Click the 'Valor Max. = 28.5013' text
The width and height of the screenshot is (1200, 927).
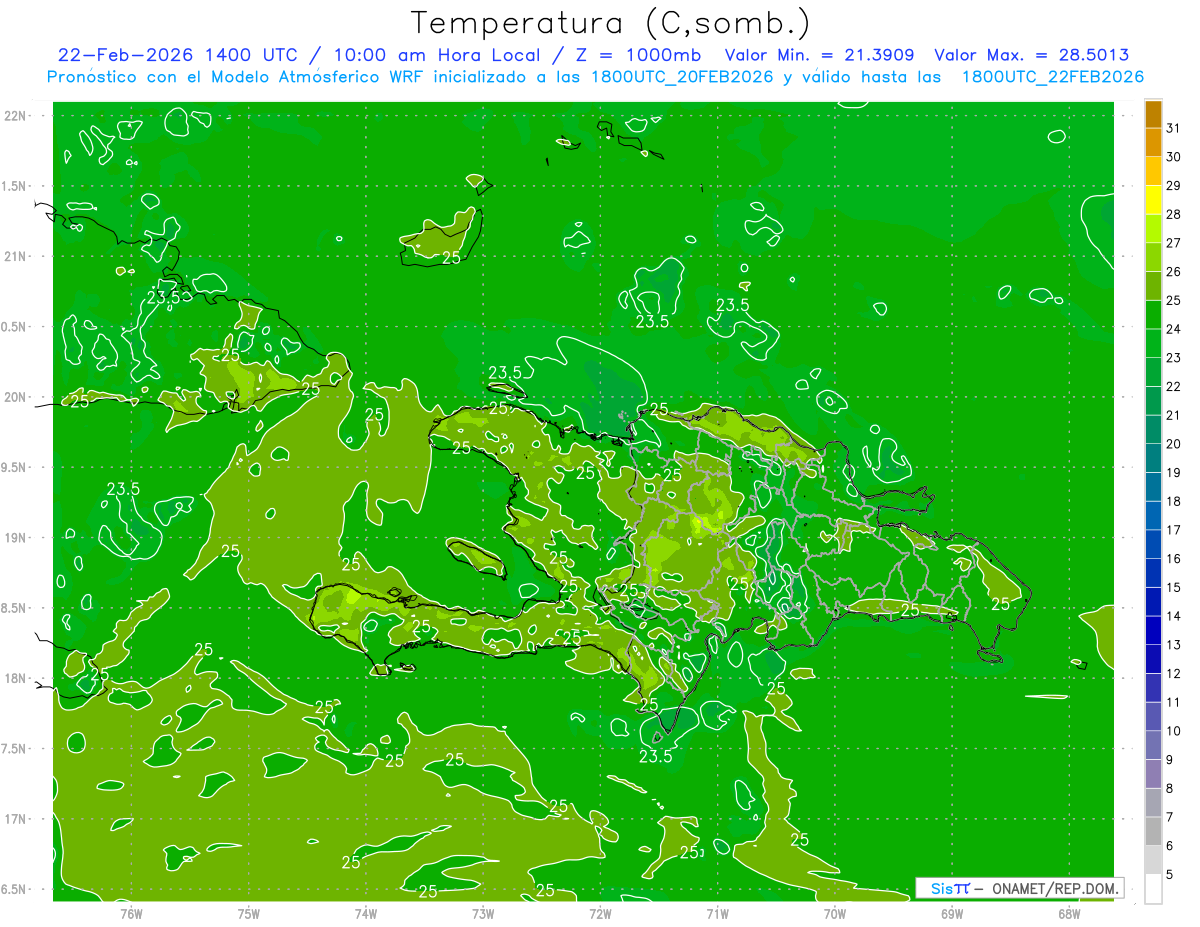1032,55
